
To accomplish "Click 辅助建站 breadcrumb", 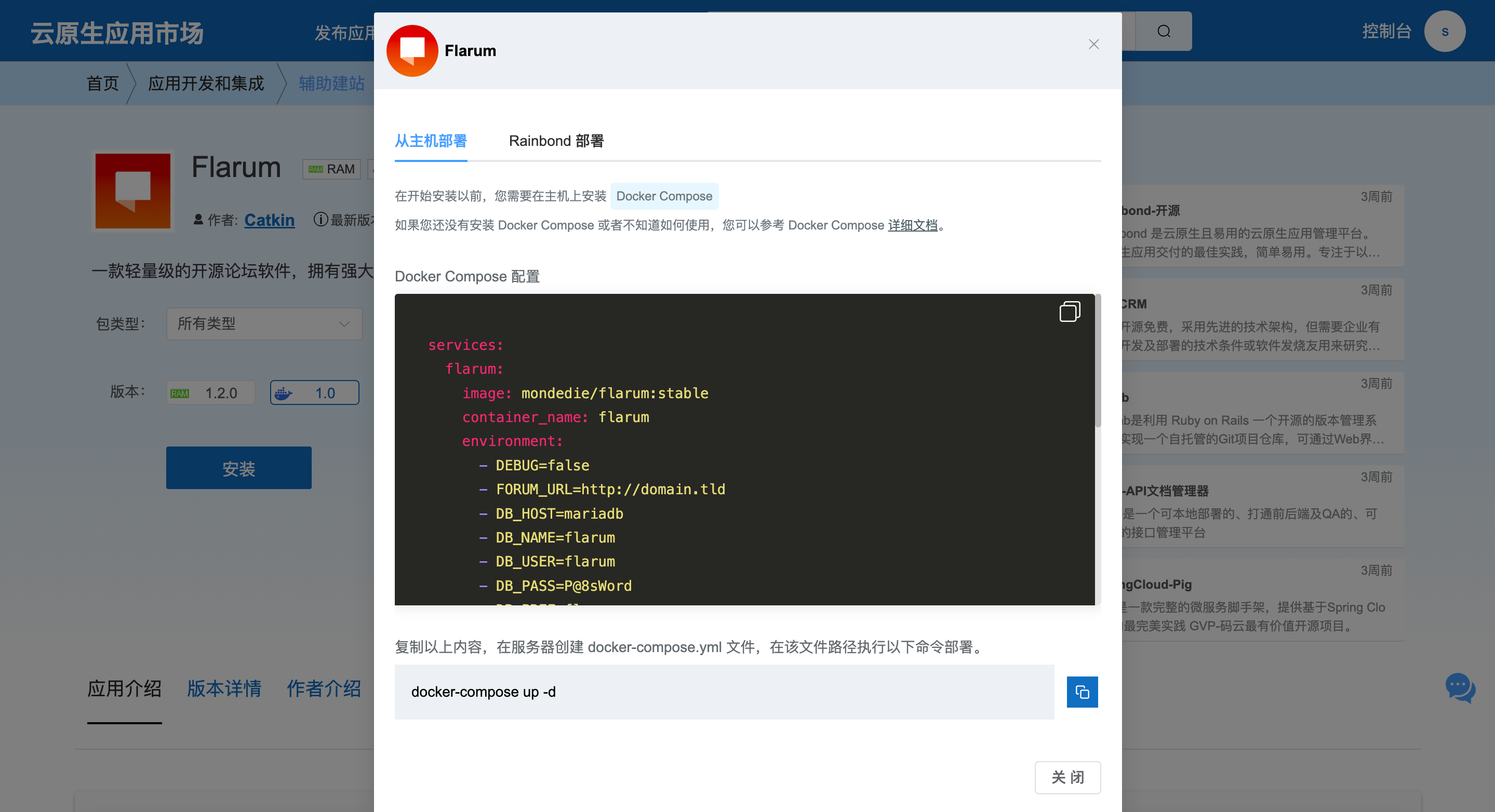I will tap(331, 84).
